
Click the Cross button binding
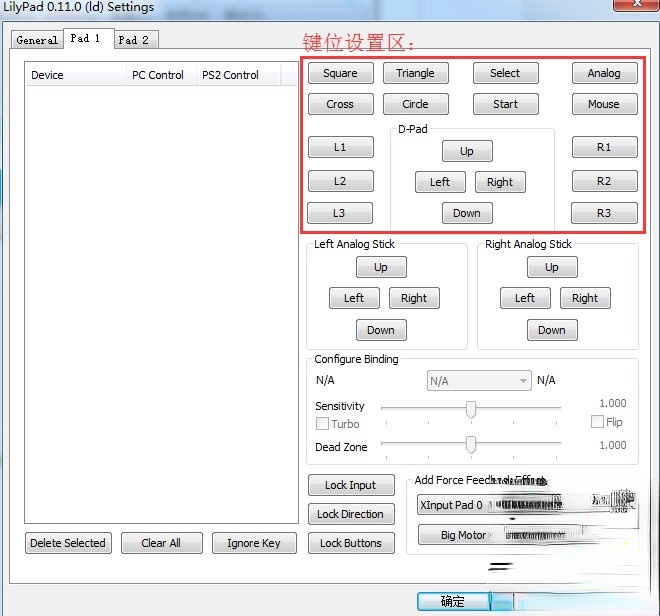(x=341, y=104)
